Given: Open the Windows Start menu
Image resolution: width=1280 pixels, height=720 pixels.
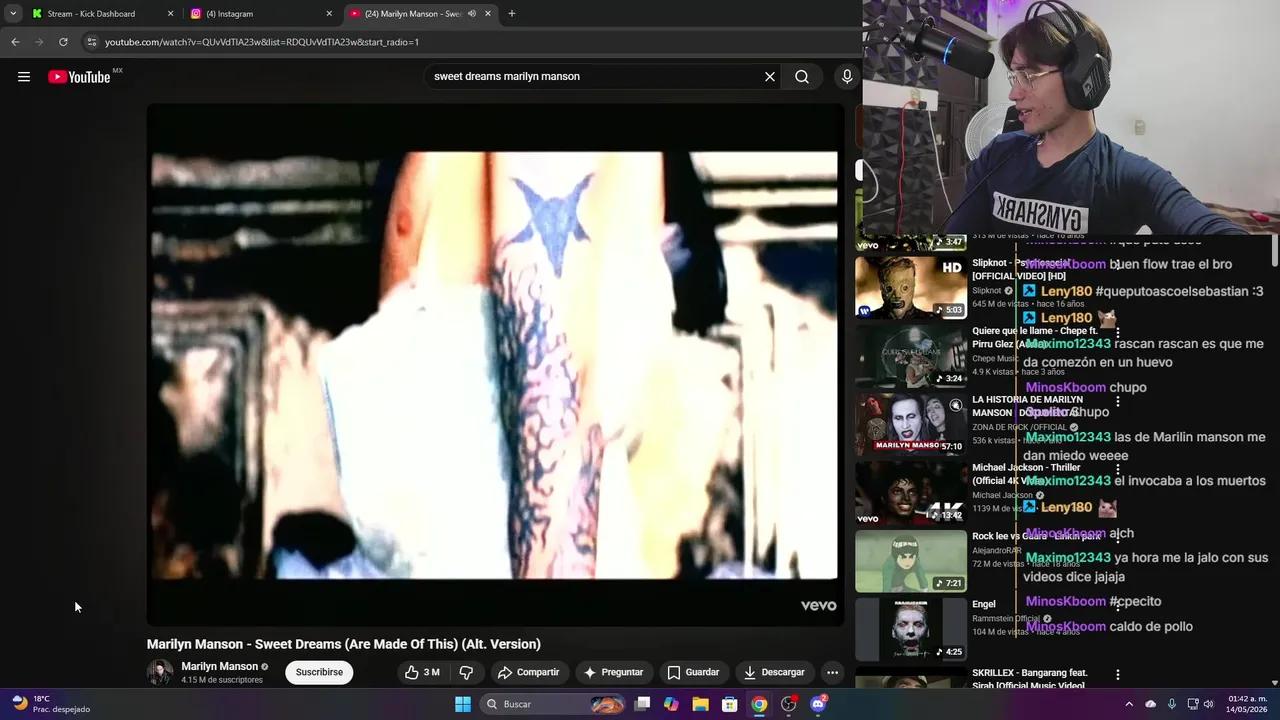Looking at the screenshot, I should point(463,704).
